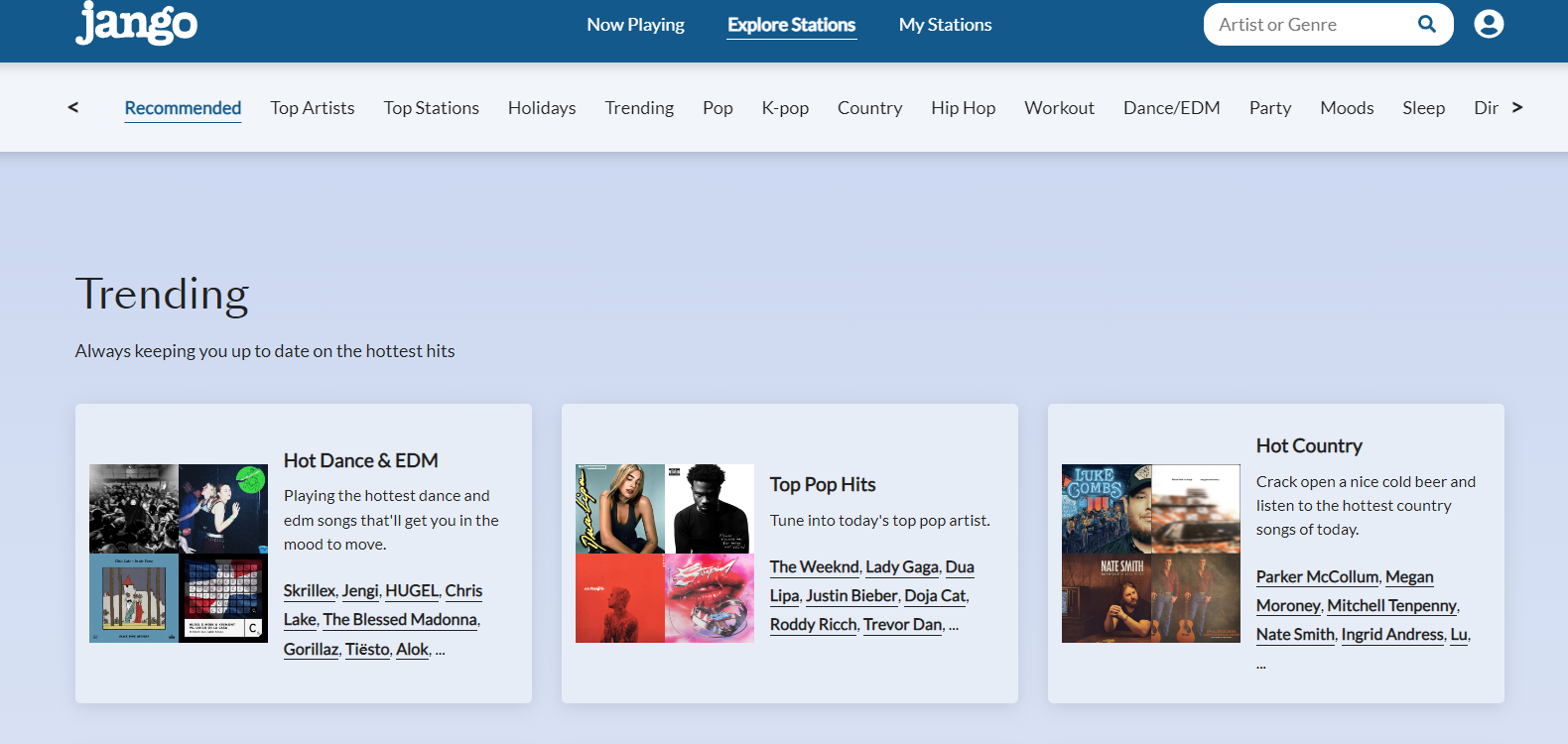
Task: Open the Hot Dance & EDM album collage
Action: tap(179, 554)
